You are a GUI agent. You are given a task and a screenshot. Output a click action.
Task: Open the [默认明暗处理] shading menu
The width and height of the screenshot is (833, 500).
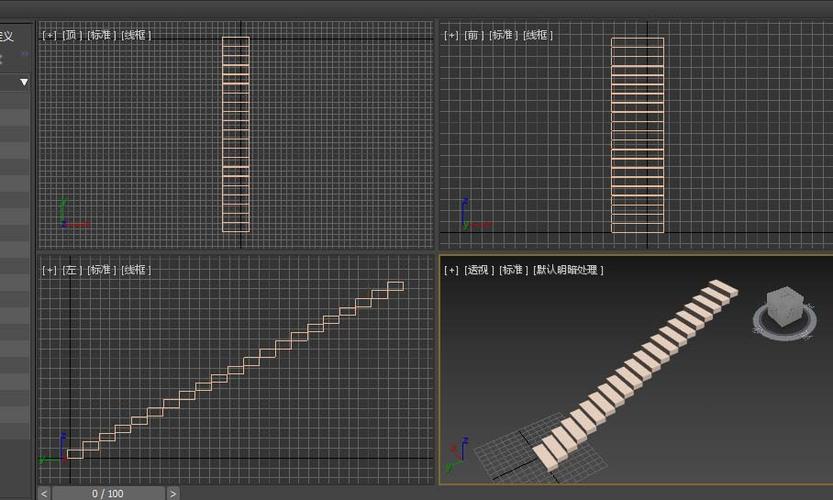568,270
